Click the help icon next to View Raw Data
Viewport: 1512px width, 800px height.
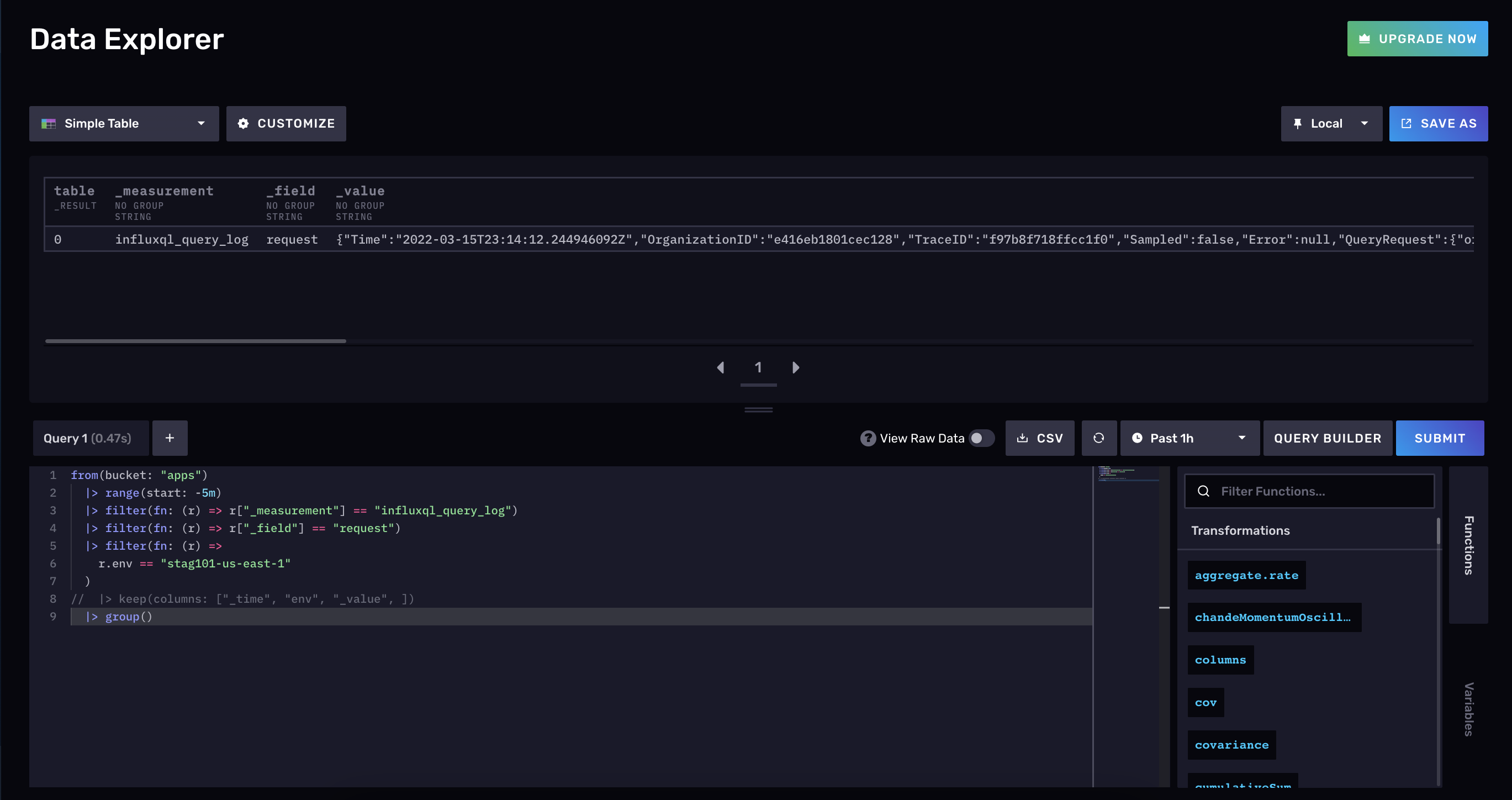868,438
